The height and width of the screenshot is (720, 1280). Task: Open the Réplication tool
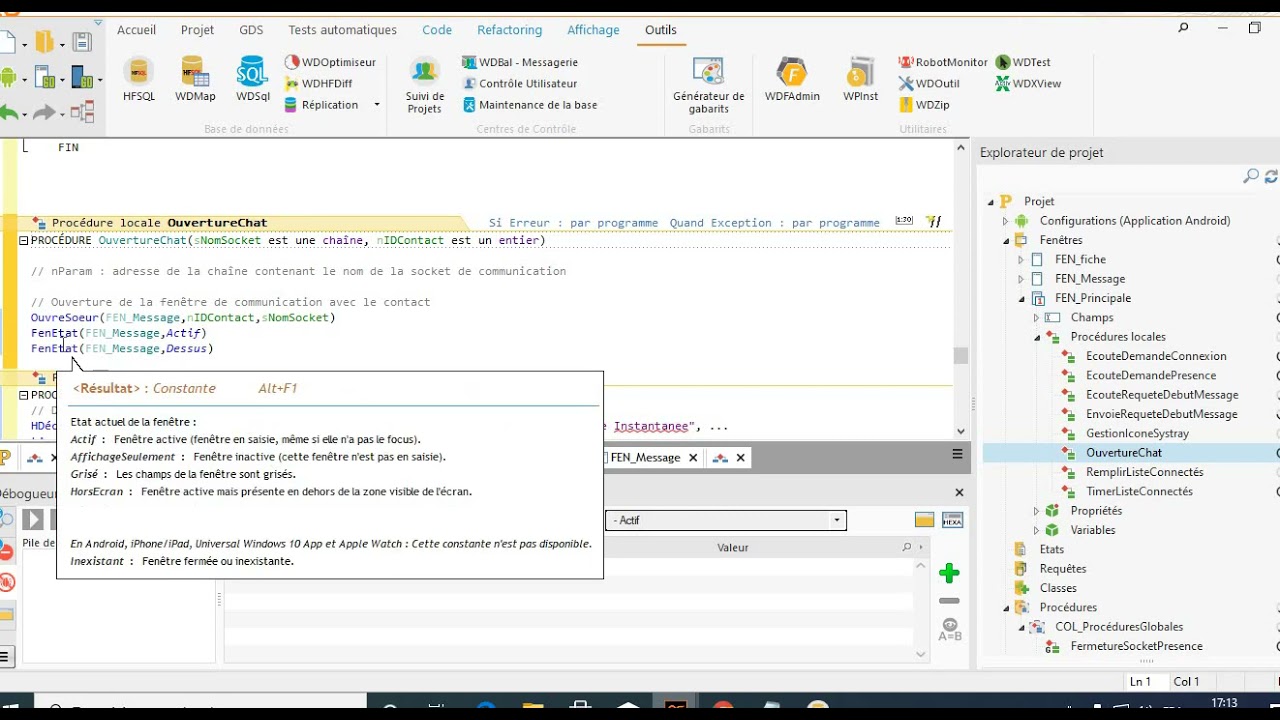pyautogui.click(x=322, y=105)
